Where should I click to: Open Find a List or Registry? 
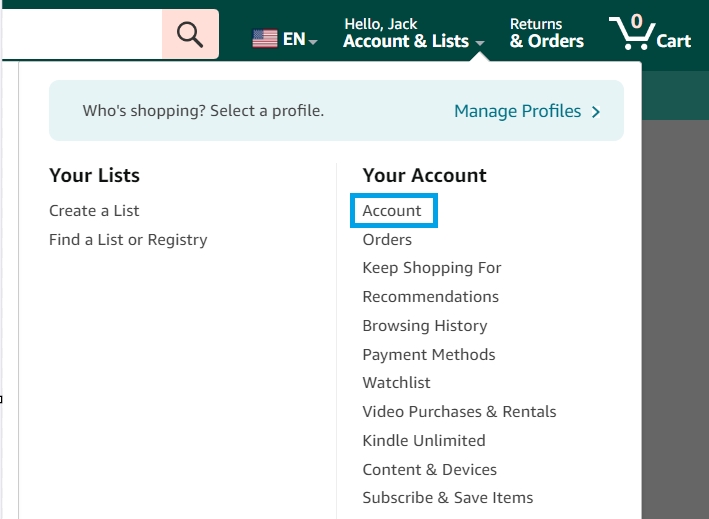click(128, 240)
